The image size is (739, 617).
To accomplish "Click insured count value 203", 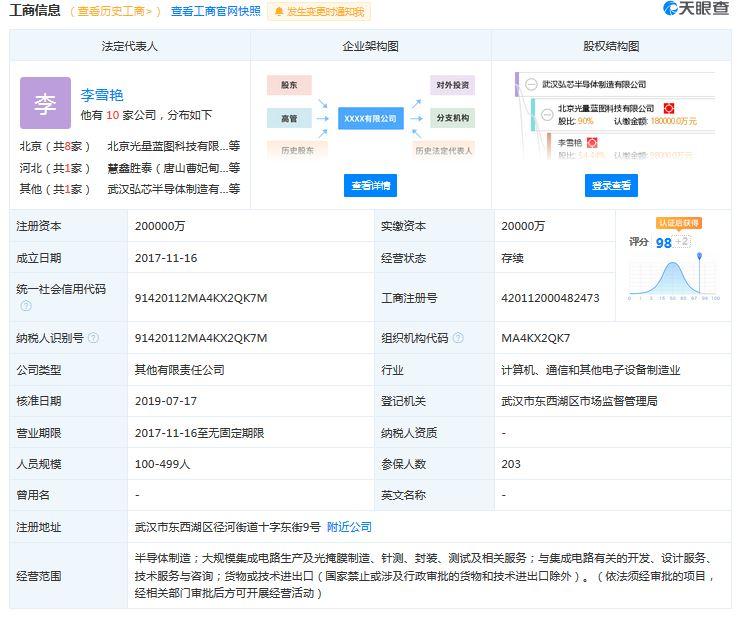I will pos(511,464).
